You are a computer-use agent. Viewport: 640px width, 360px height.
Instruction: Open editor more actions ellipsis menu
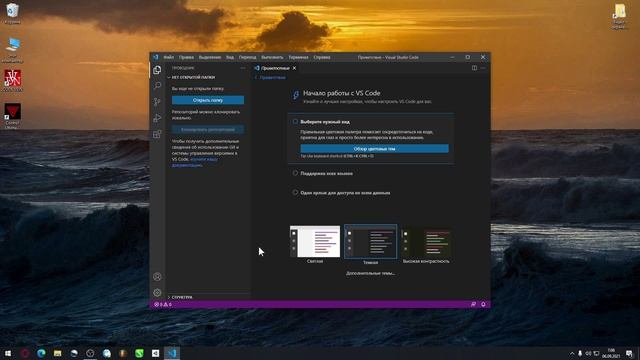click(x=483, y=68)
